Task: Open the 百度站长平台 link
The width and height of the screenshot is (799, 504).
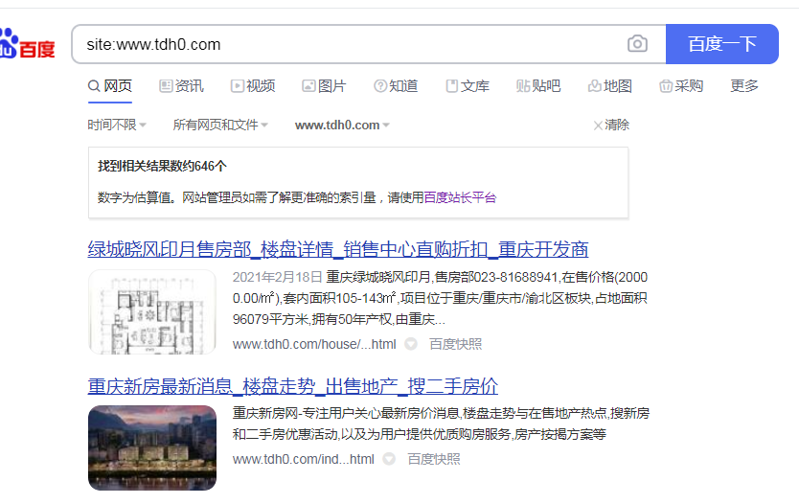Action: tap(460, 198)
